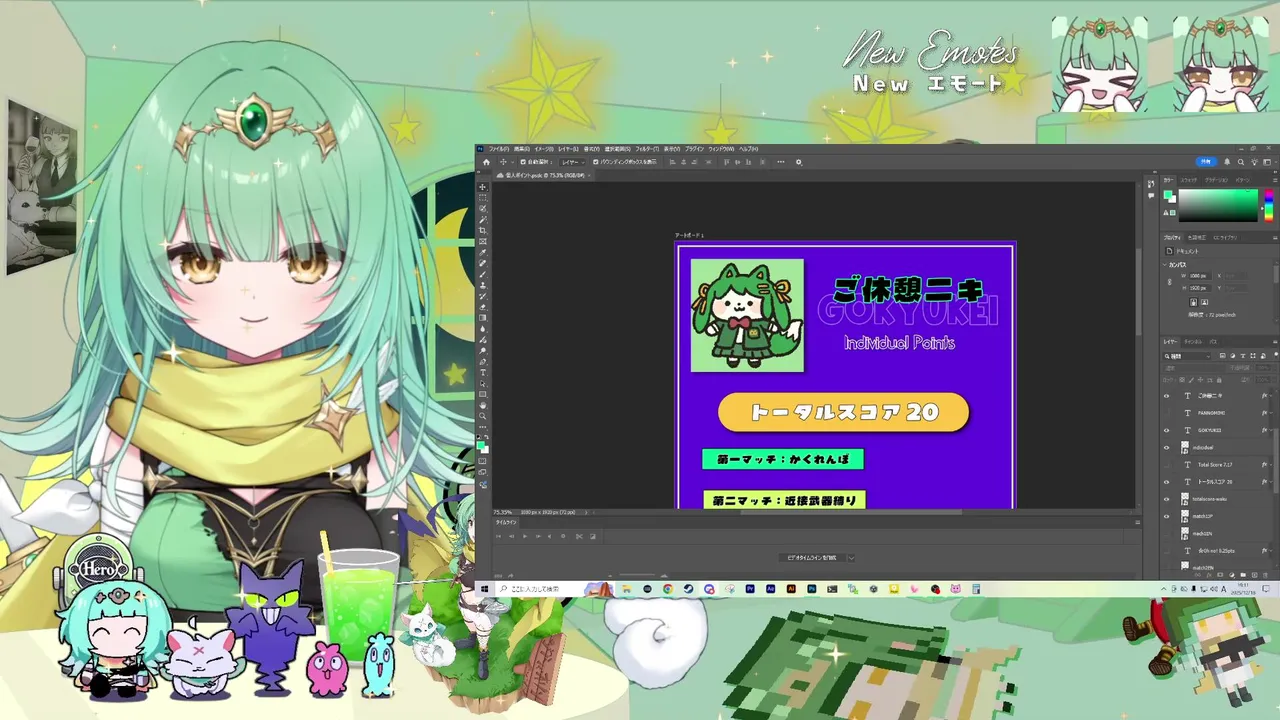
Task: Show the hidden Total Score 7.17 layer
Action: (x=1166, y=465)
